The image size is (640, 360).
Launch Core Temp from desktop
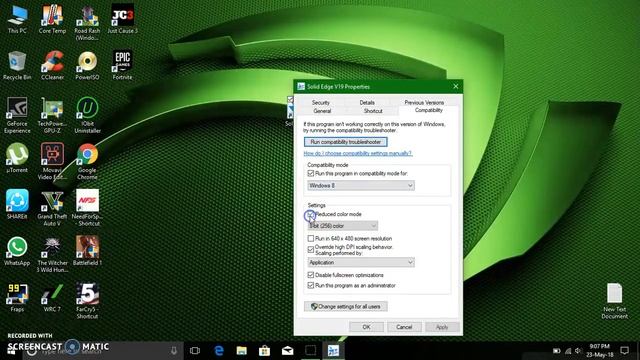click(52, 19)
